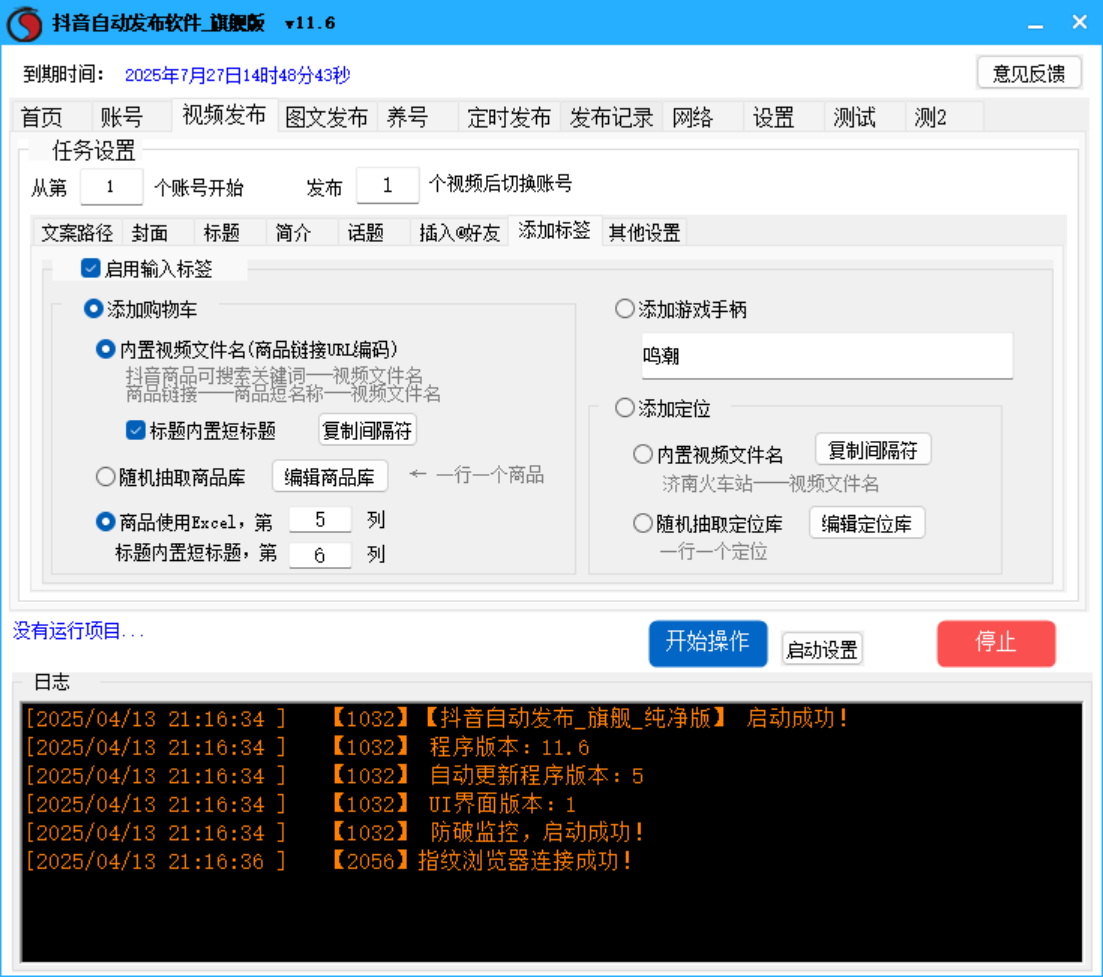Viewport: 1103px width, 977px height.
Task: Choose 内置视频文件名 radio under 添加定位
Action: pyautogui.click(x=643, y=454)
